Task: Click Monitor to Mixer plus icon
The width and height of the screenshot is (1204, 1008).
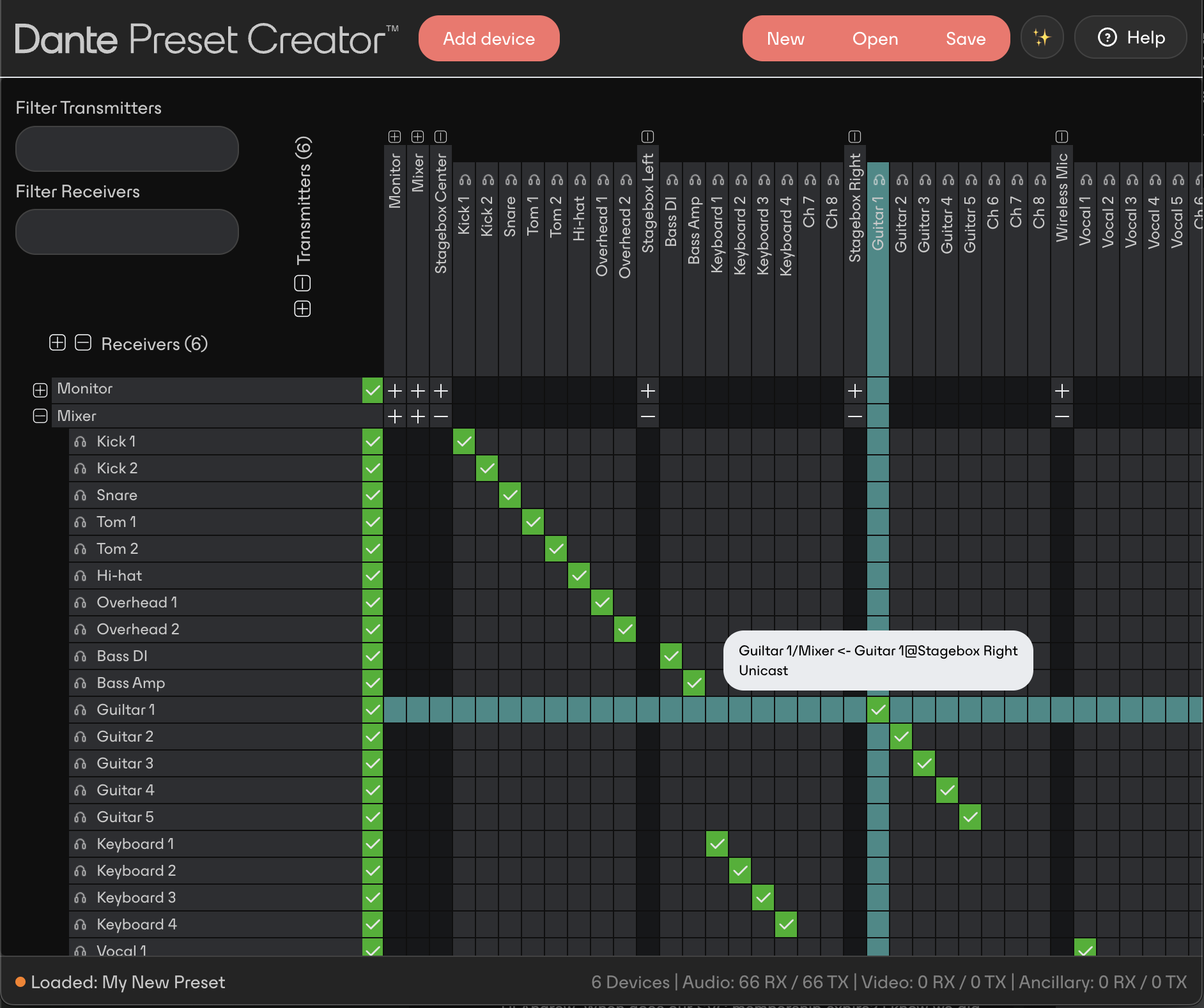Action: point(418,390)
